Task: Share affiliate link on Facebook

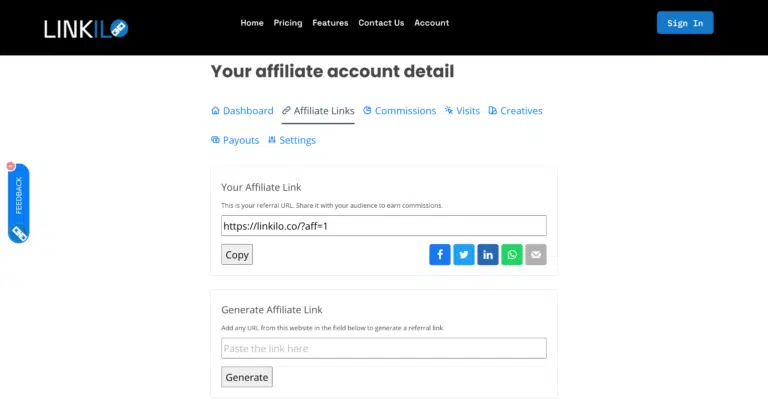Action: (440, 255)
